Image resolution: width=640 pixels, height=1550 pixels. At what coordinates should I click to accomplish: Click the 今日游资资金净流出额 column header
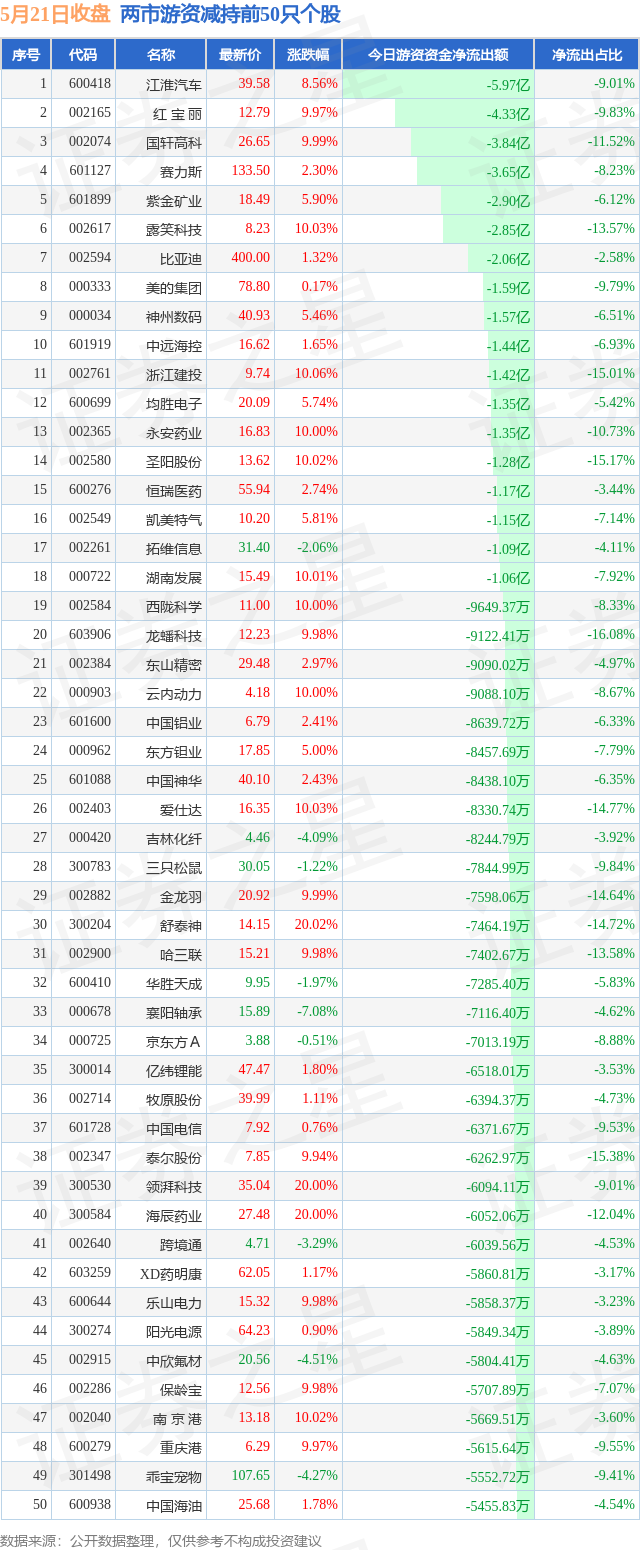438,55
